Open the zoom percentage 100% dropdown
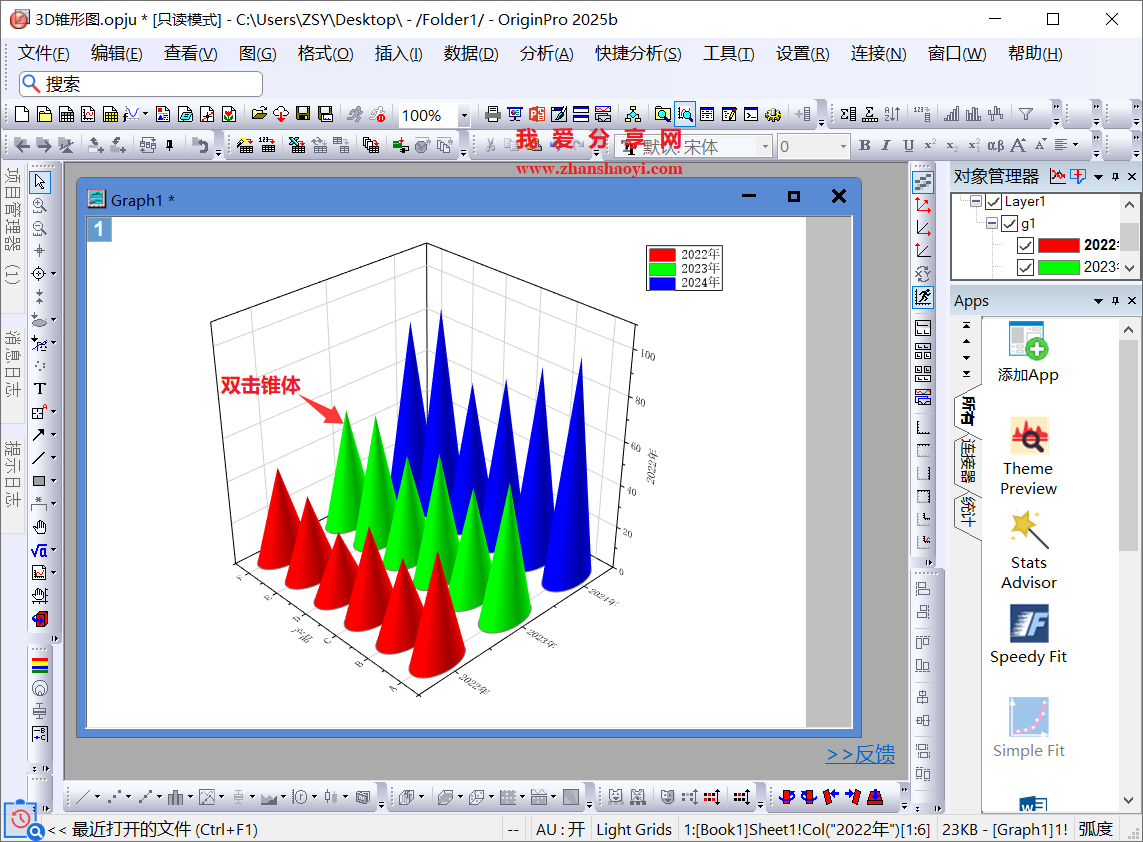The height and width of the screenshot is (842, 1143). pyautogui.click(x=463, y=116)
